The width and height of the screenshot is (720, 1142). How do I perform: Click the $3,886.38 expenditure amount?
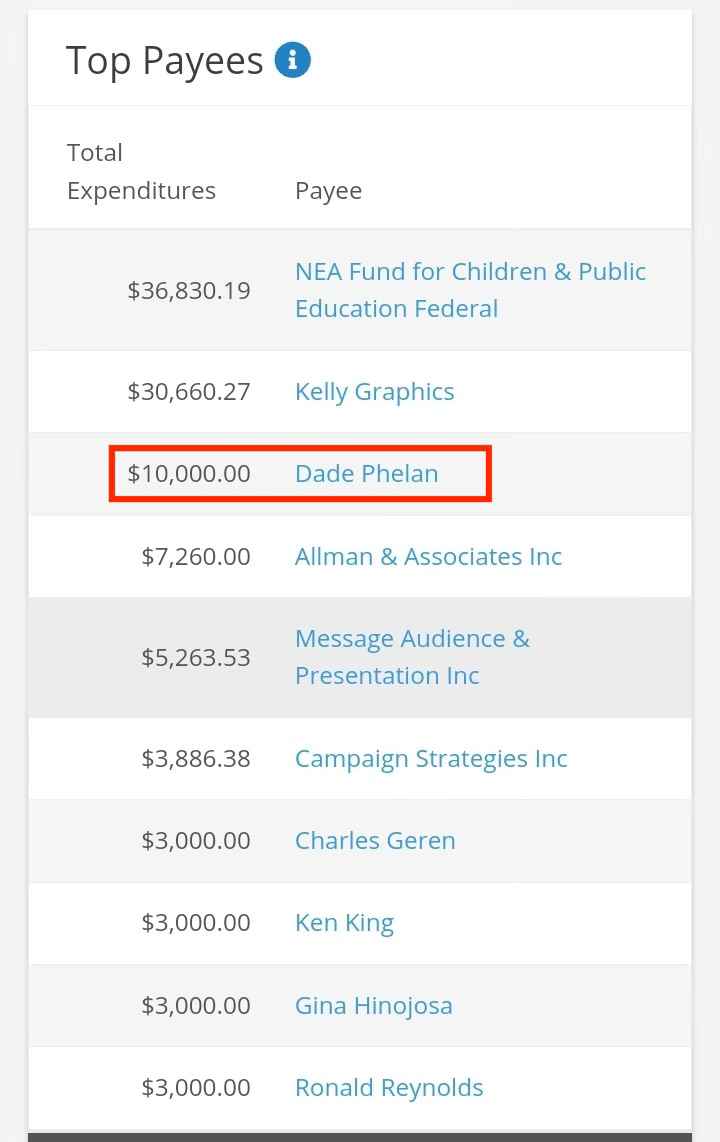pyautogui.click(x=196, y=759)
